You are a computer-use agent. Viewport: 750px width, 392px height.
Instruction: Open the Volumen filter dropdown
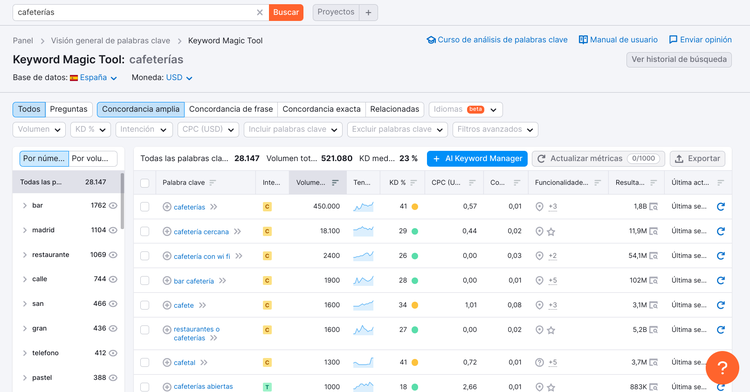(39, 130)
